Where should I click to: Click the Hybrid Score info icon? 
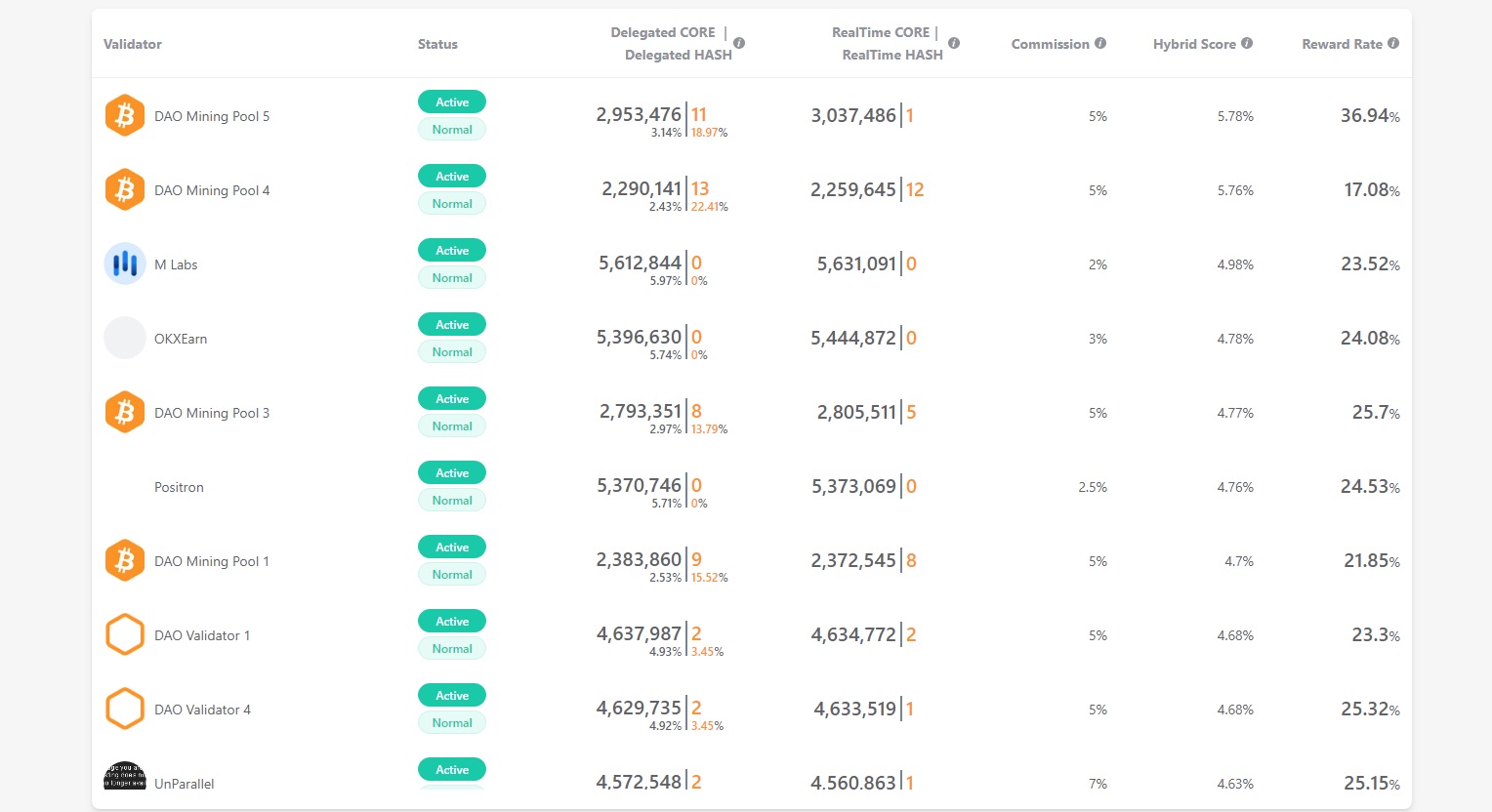[1247, 43]
